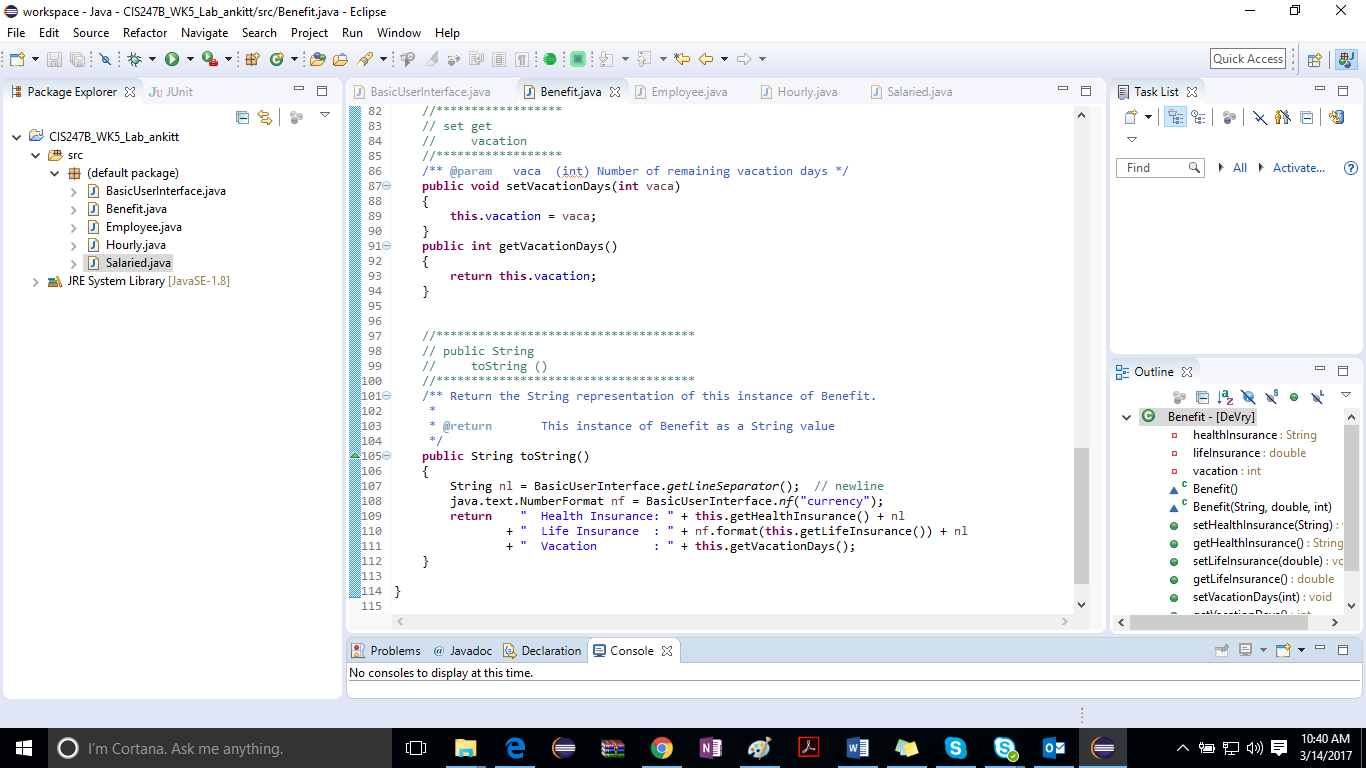The image size is (1366, 768).
Task: Open the Refactor menu
Action: pos(145,32)
